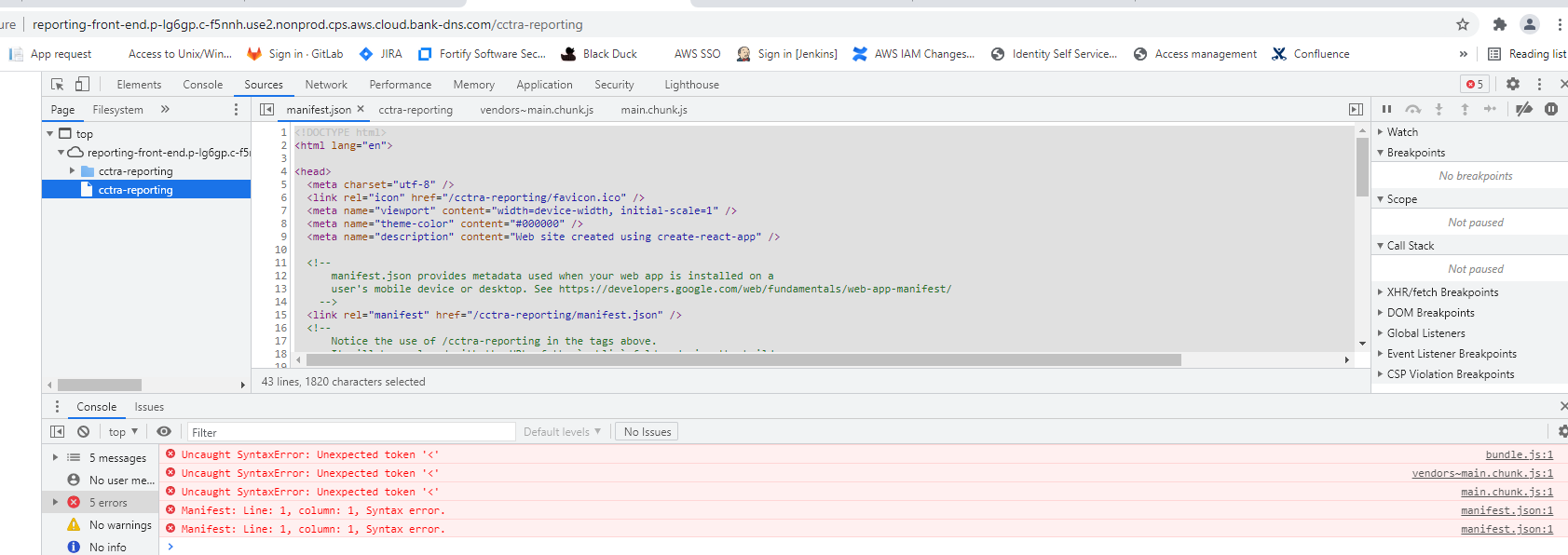Screen dimensions: 1568x555
Task: Open the GitLab sign-in bookmark
Action: coord(294,54)
